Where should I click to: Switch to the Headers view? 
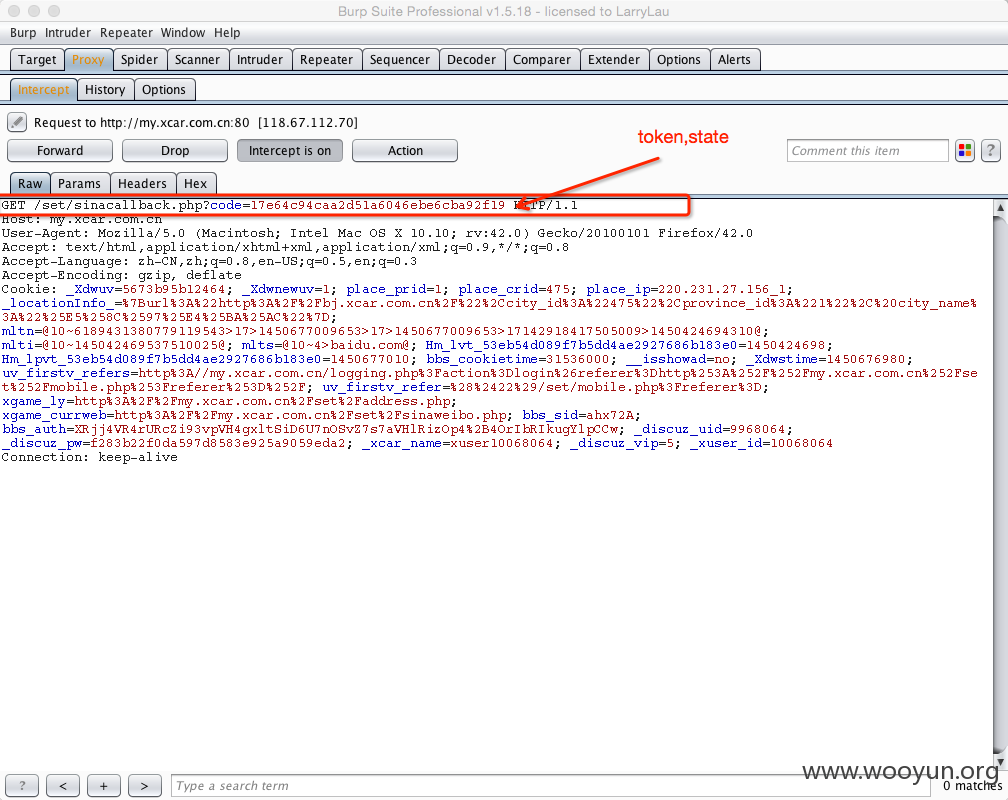[x=142, y=184]
